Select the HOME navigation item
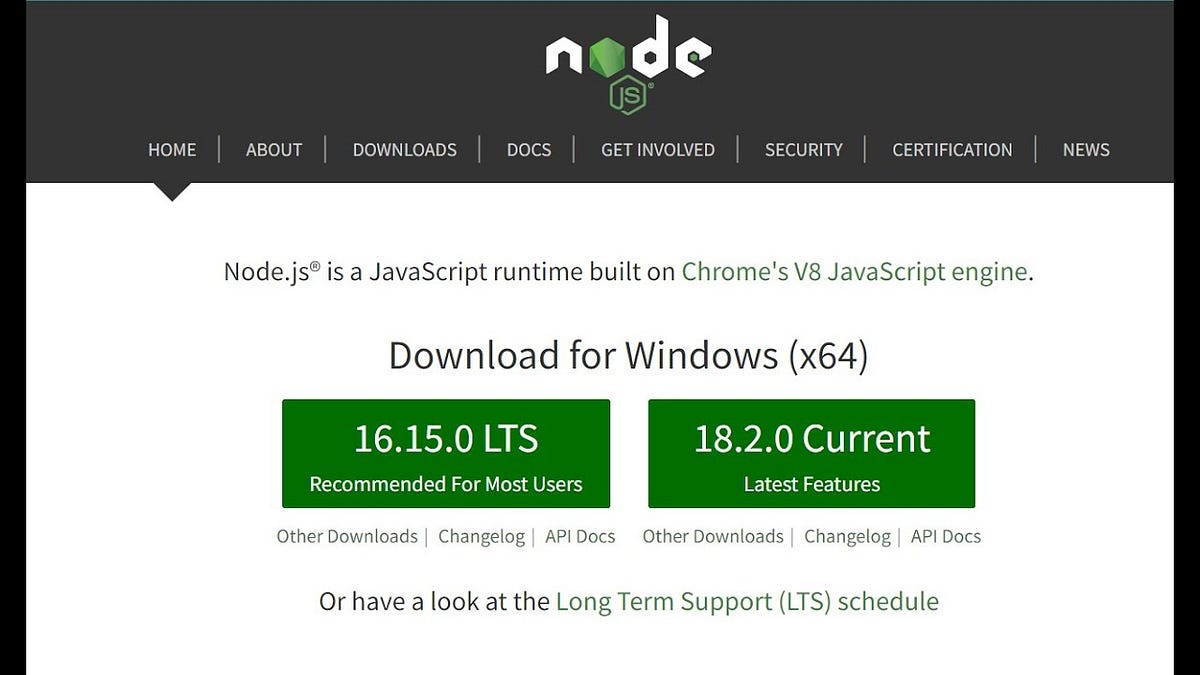Viewport: 1200px width, 675px height. (x=171, y=149)
